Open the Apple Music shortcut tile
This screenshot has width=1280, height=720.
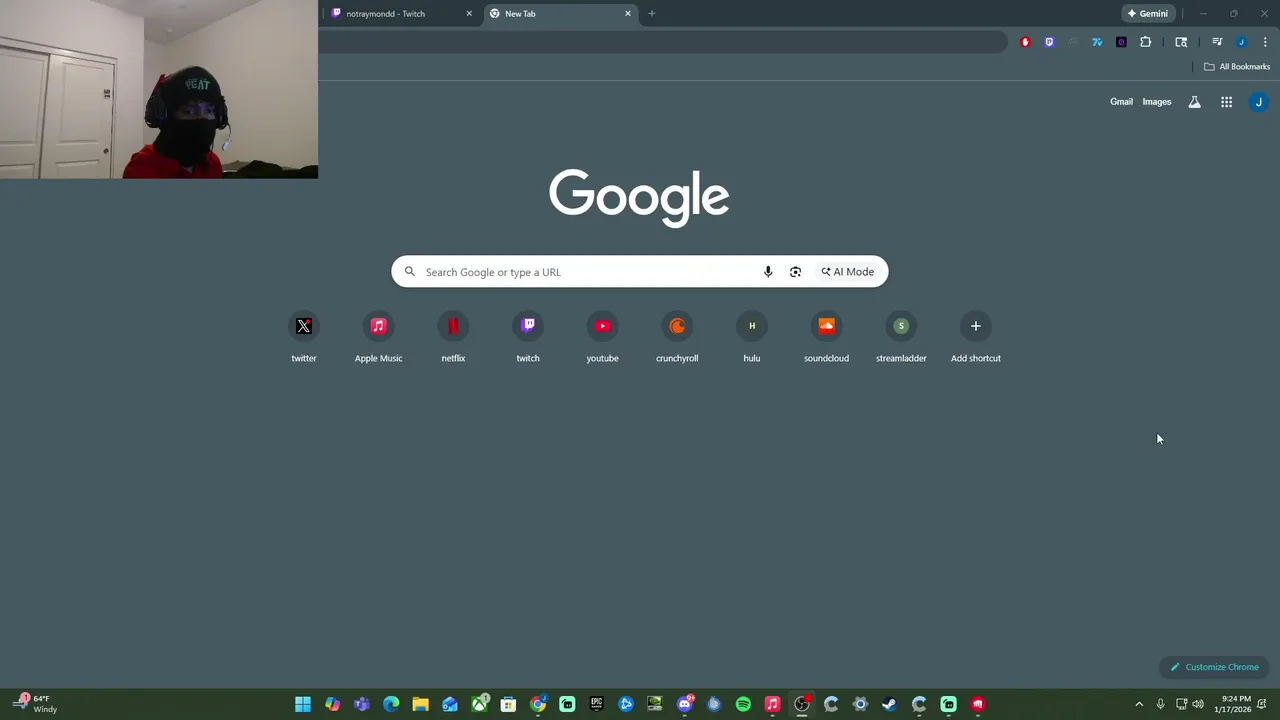(x=378, y=338)
